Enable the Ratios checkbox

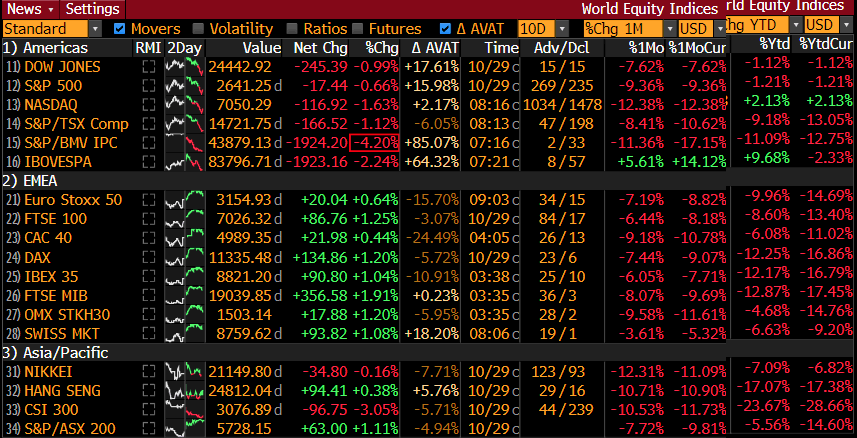tap(292, 28)
